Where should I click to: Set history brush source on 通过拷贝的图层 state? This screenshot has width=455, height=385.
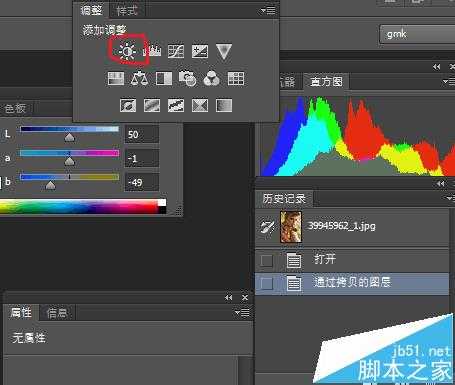[x=267, y=284]
